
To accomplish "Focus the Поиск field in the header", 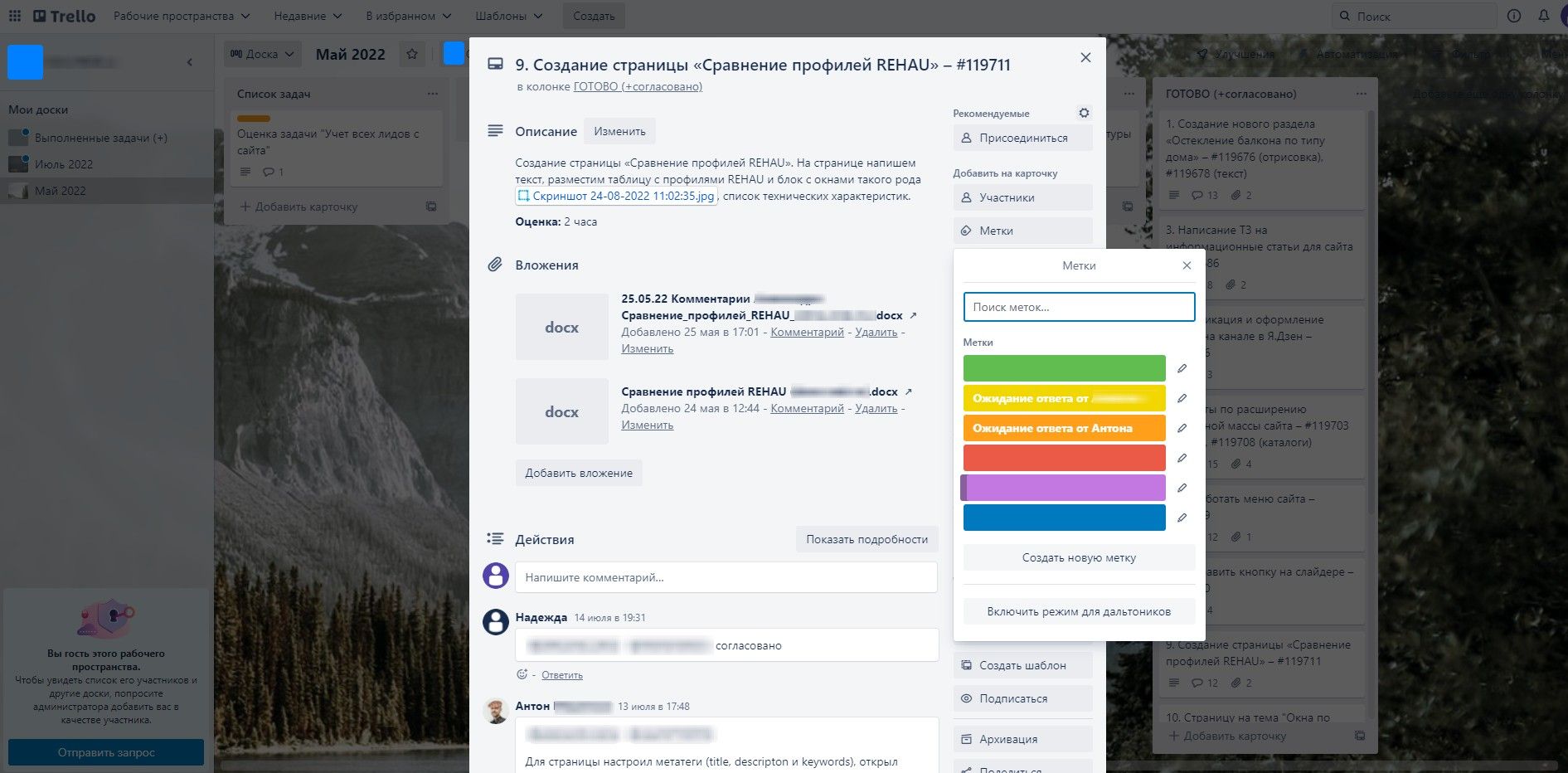I will pos(1414,16).
